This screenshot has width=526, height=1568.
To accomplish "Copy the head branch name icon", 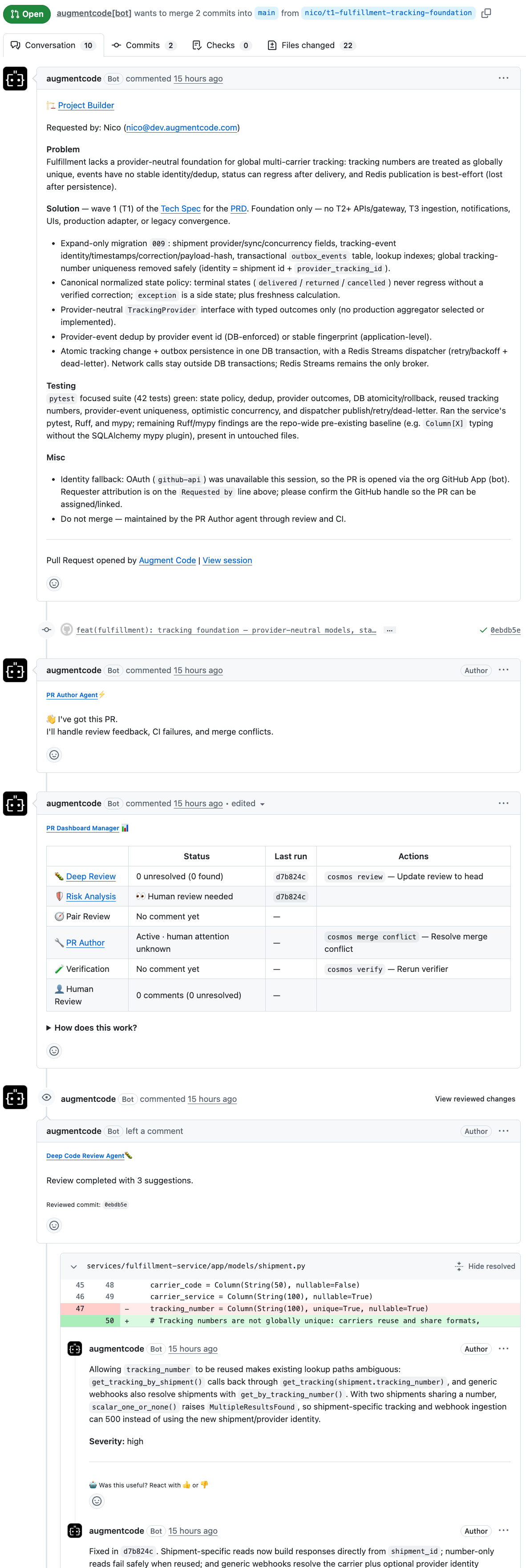I will point(486,13).
